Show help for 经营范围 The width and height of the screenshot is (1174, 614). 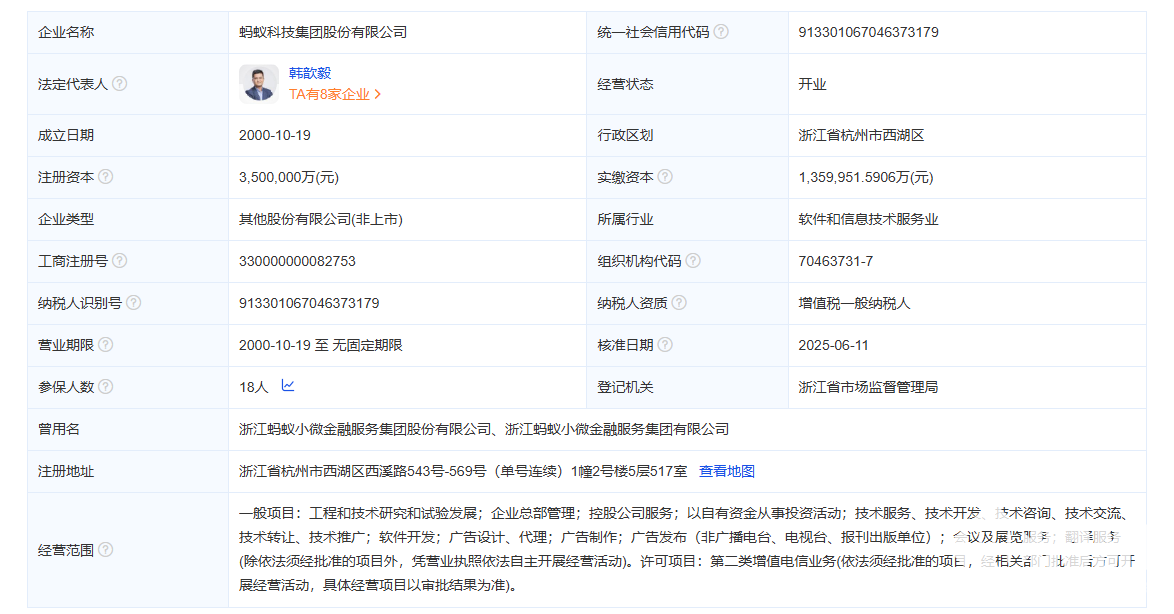[105, 550]
